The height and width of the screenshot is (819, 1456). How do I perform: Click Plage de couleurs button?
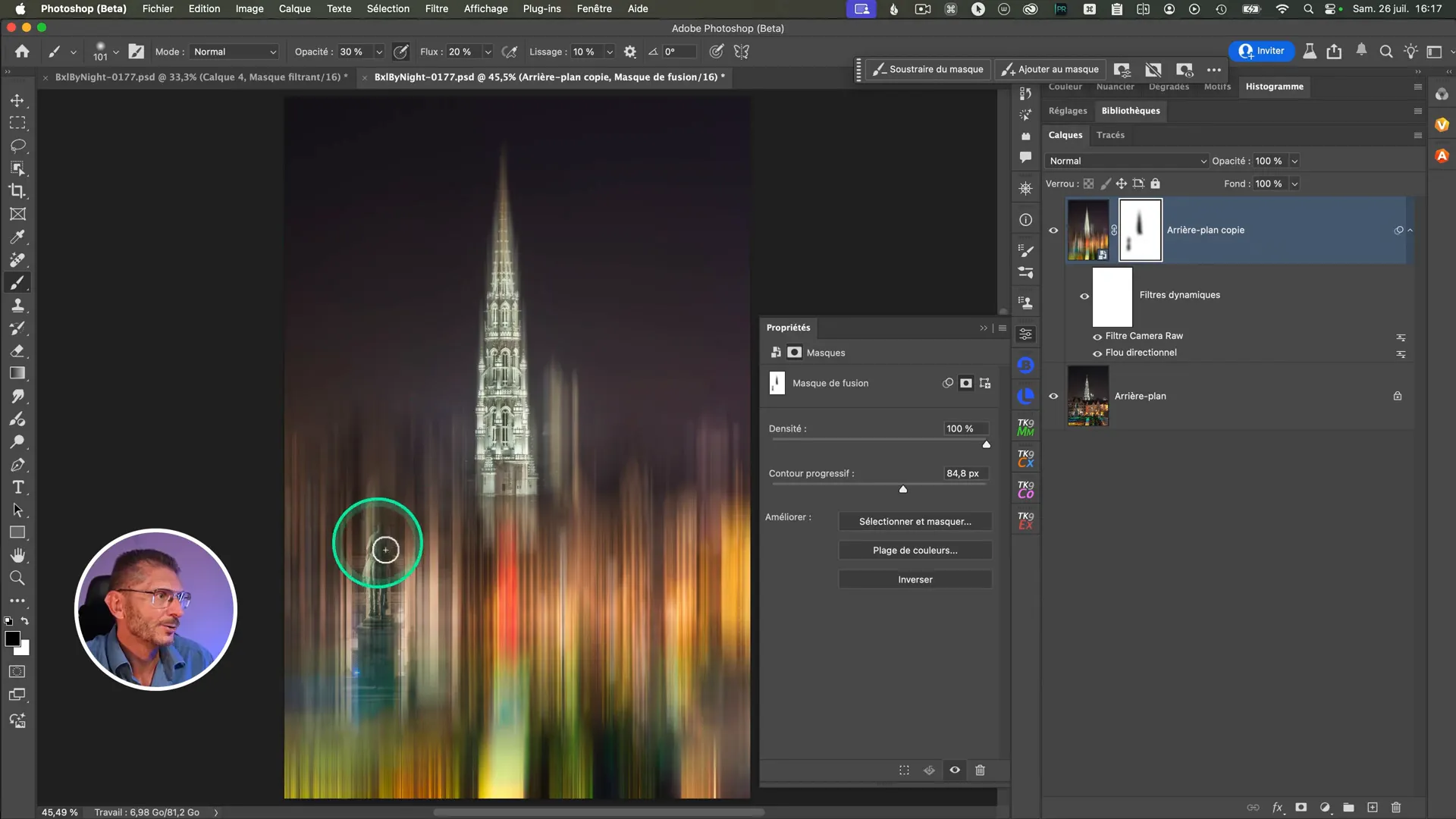pyautogui.click(x=915, y=551)
